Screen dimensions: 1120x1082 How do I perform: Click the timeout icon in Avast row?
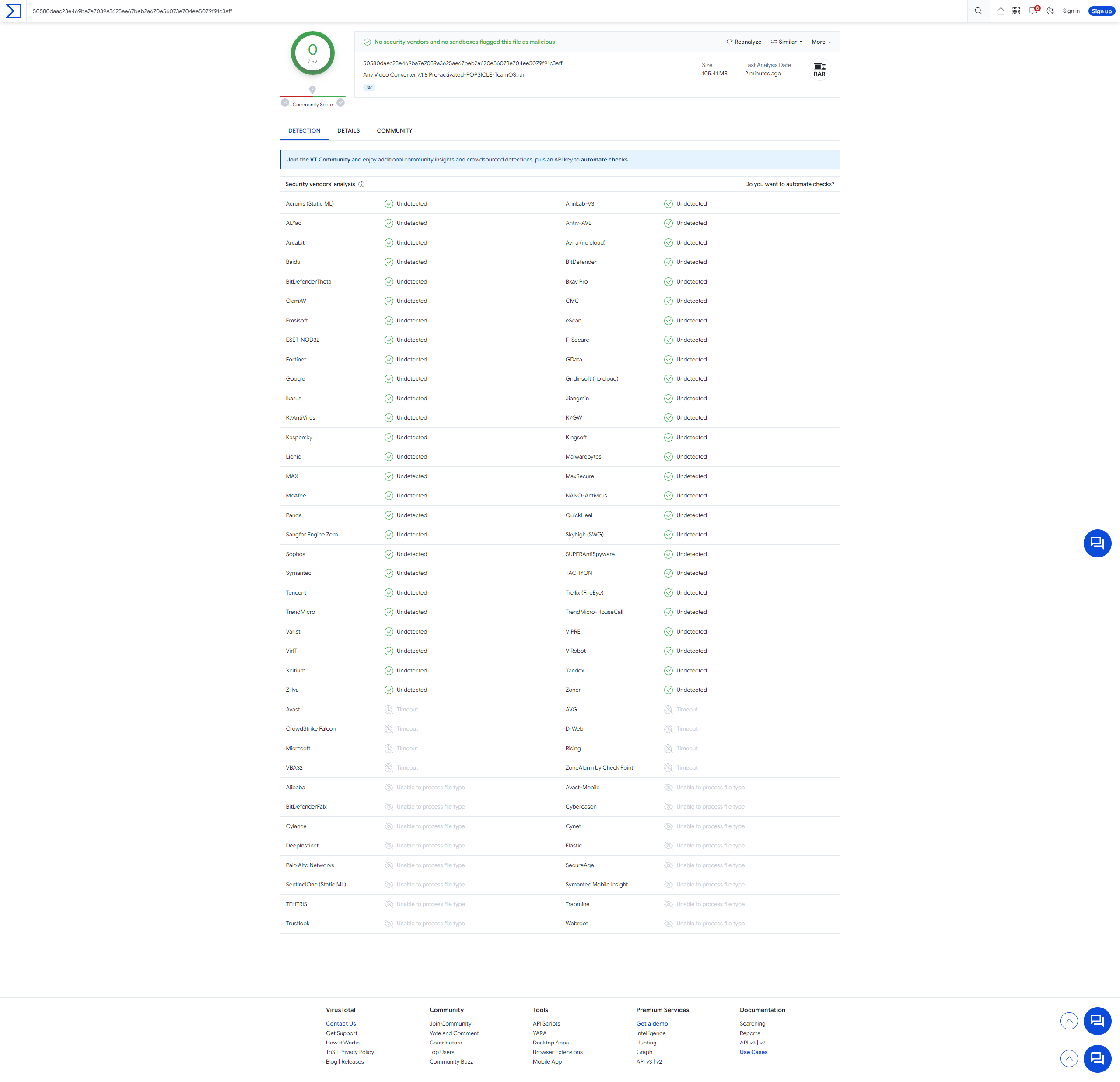(x=388, y=709)
